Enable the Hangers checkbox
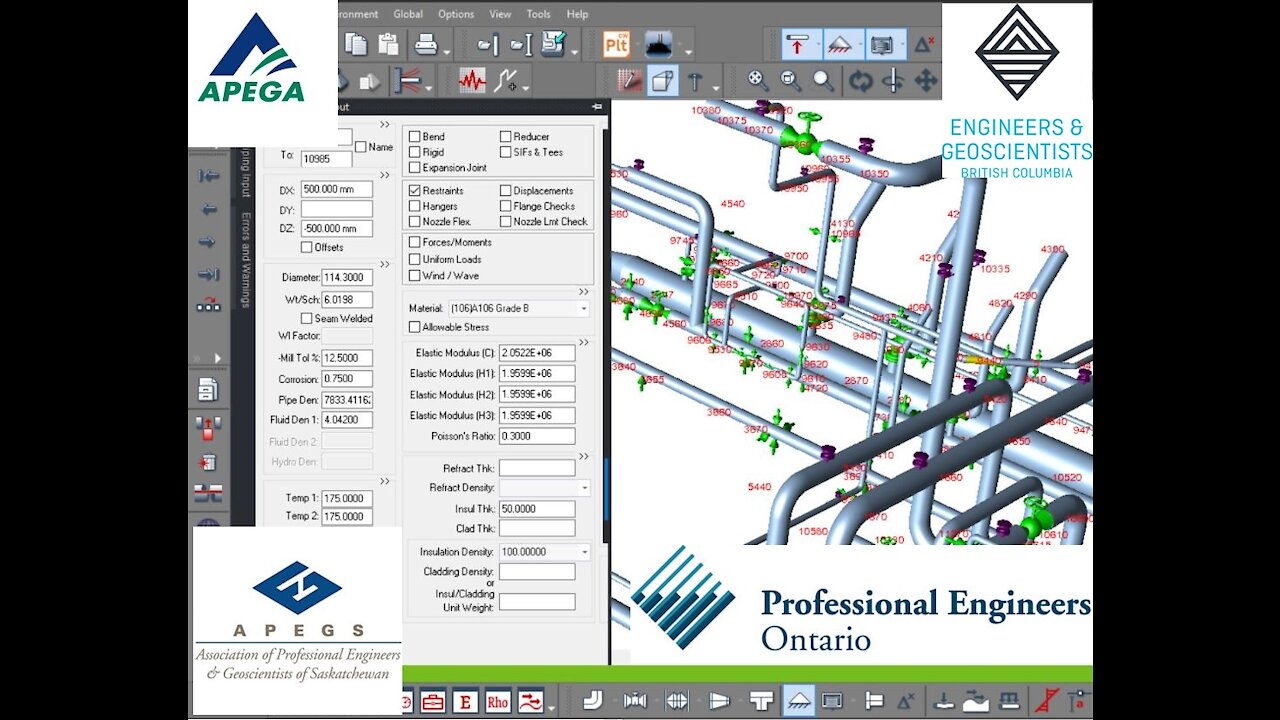This screenshot has width=1280, height=720. [414, 206]
